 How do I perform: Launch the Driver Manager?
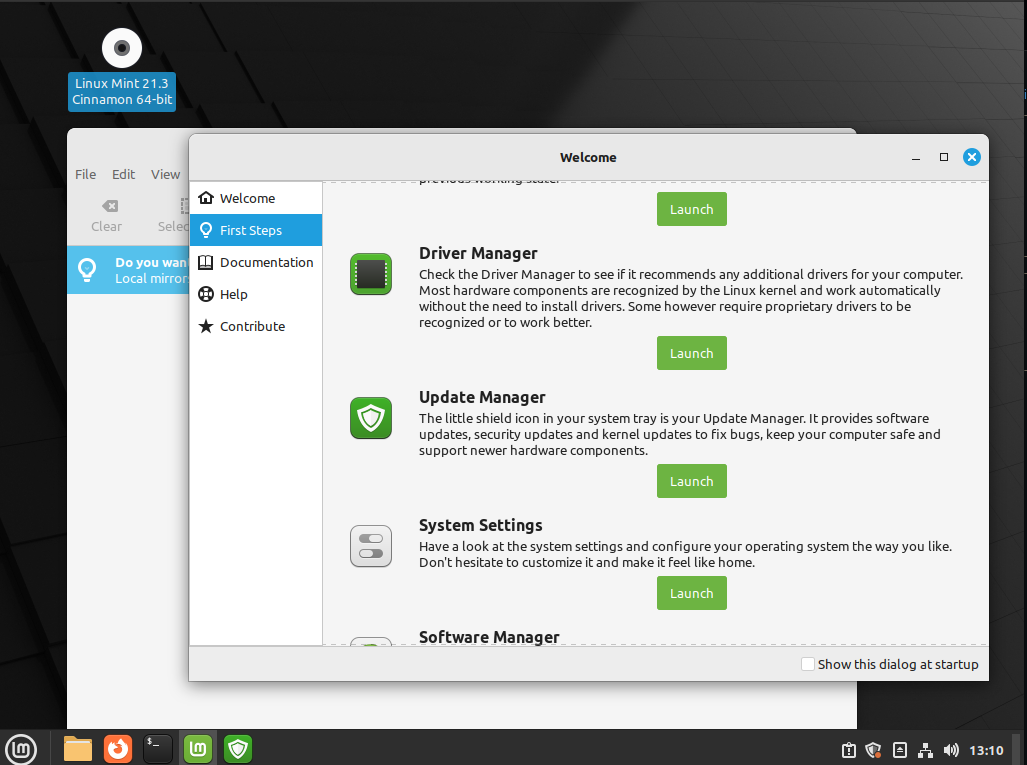pos(692,353)
